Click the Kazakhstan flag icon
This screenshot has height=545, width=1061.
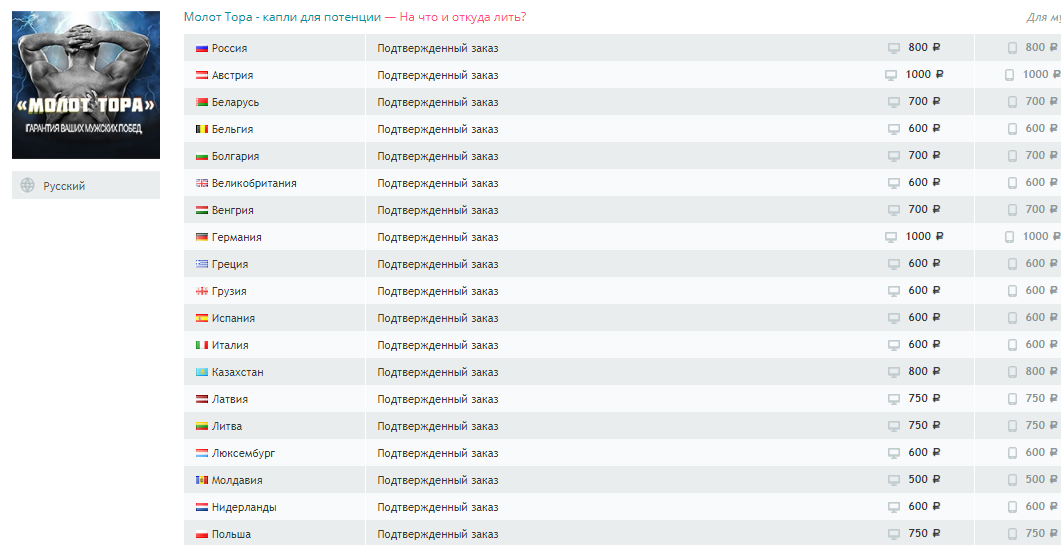click(x=201, y=372)
